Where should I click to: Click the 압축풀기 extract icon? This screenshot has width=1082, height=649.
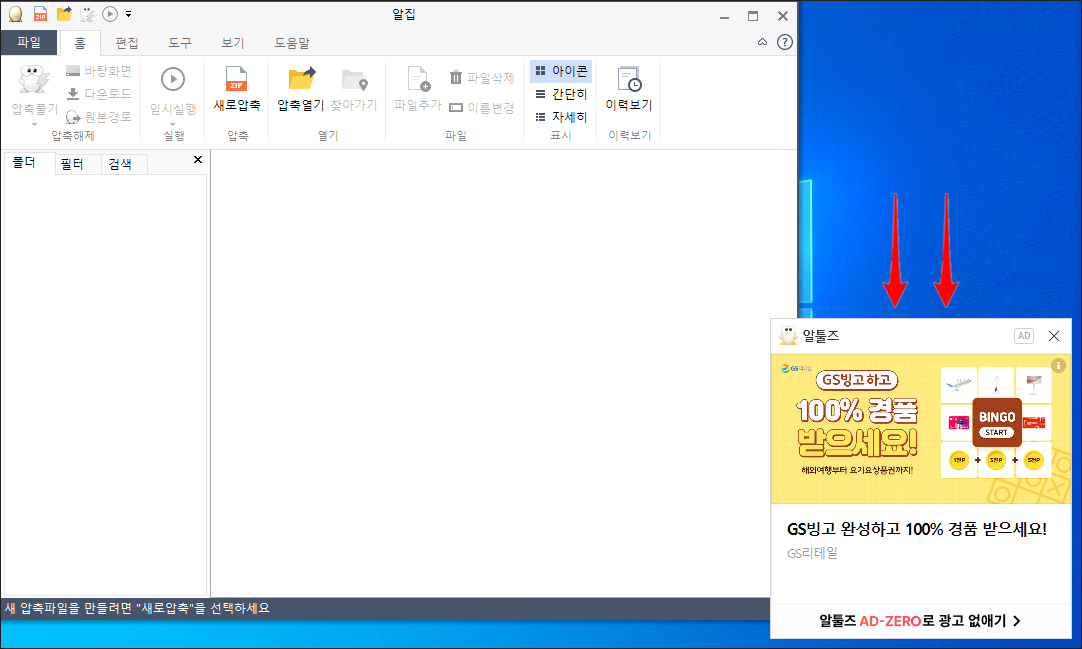34,81
